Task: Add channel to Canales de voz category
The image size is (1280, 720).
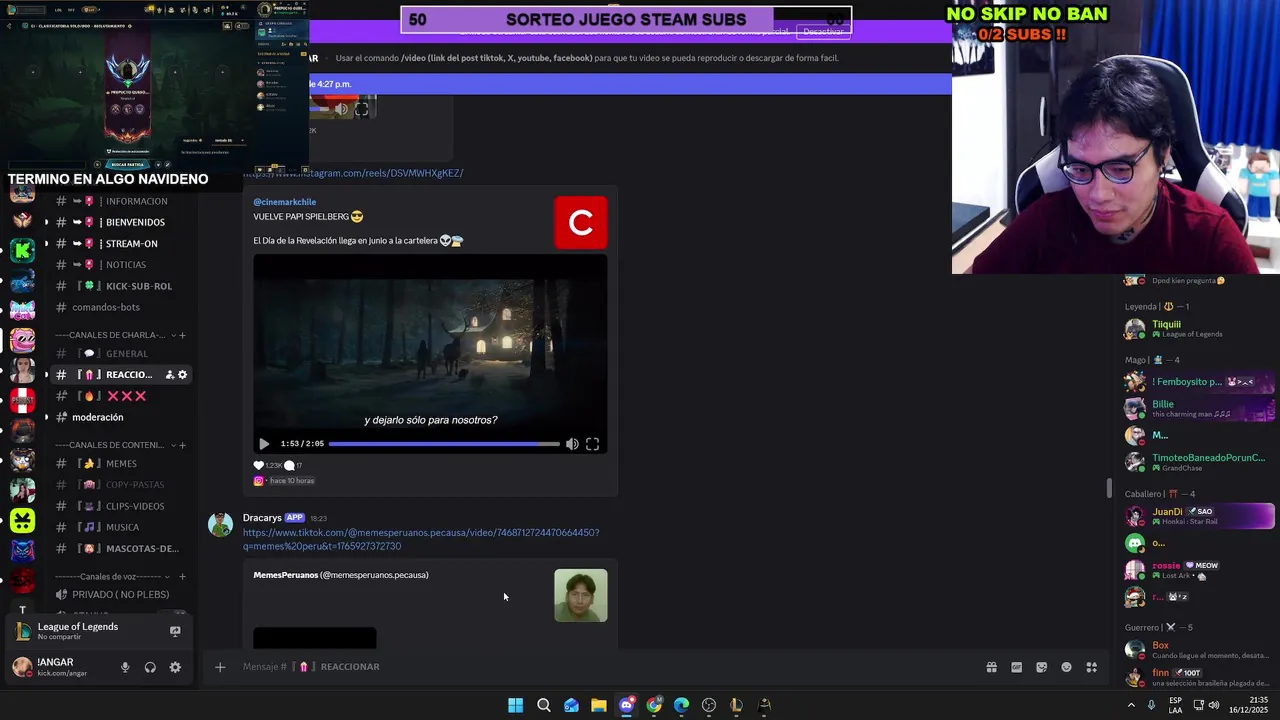Action: point(182,577)
